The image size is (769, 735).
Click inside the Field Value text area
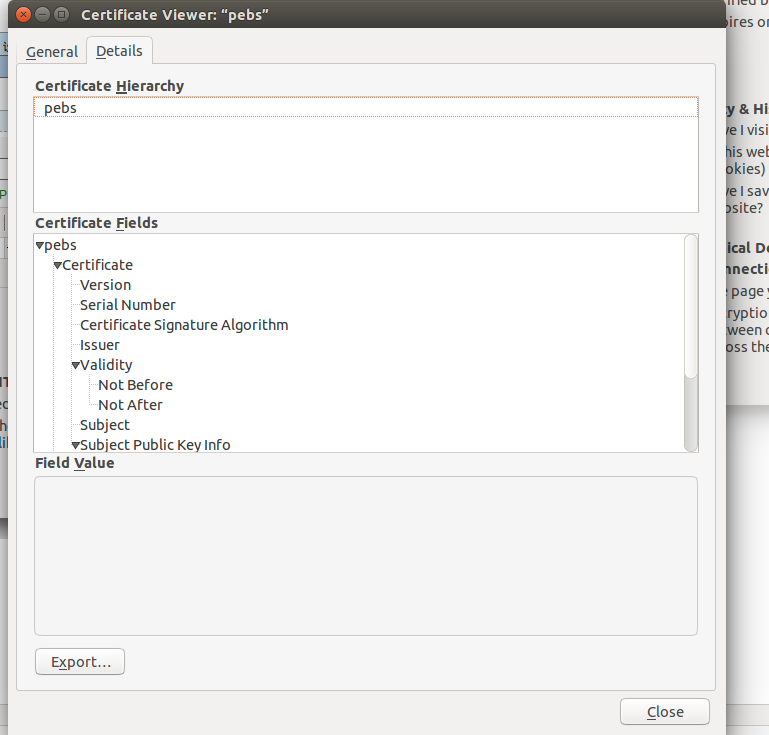click(x=366, y=556)
